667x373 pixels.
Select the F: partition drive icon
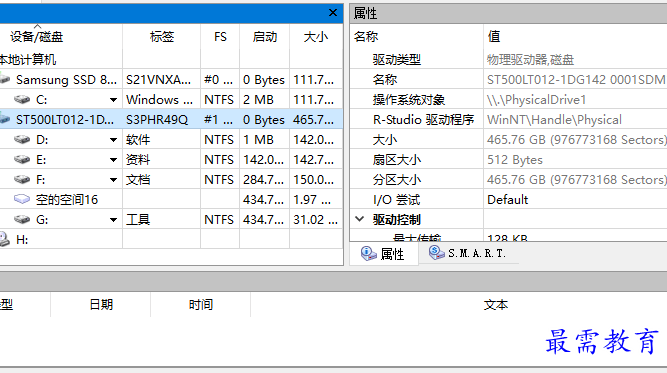coord(22,179)
